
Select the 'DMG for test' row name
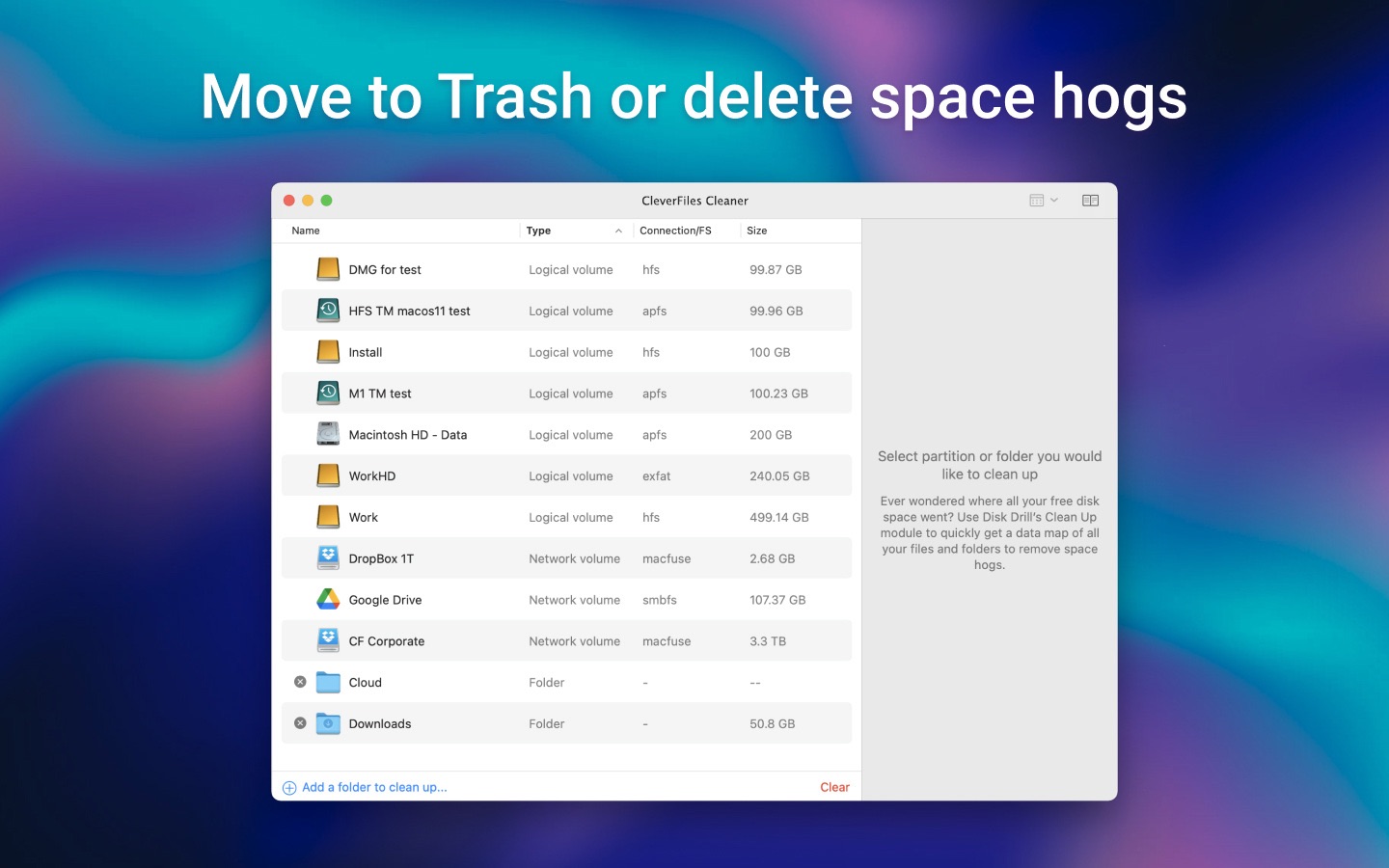pyautogui.click(x=385, y=269)
